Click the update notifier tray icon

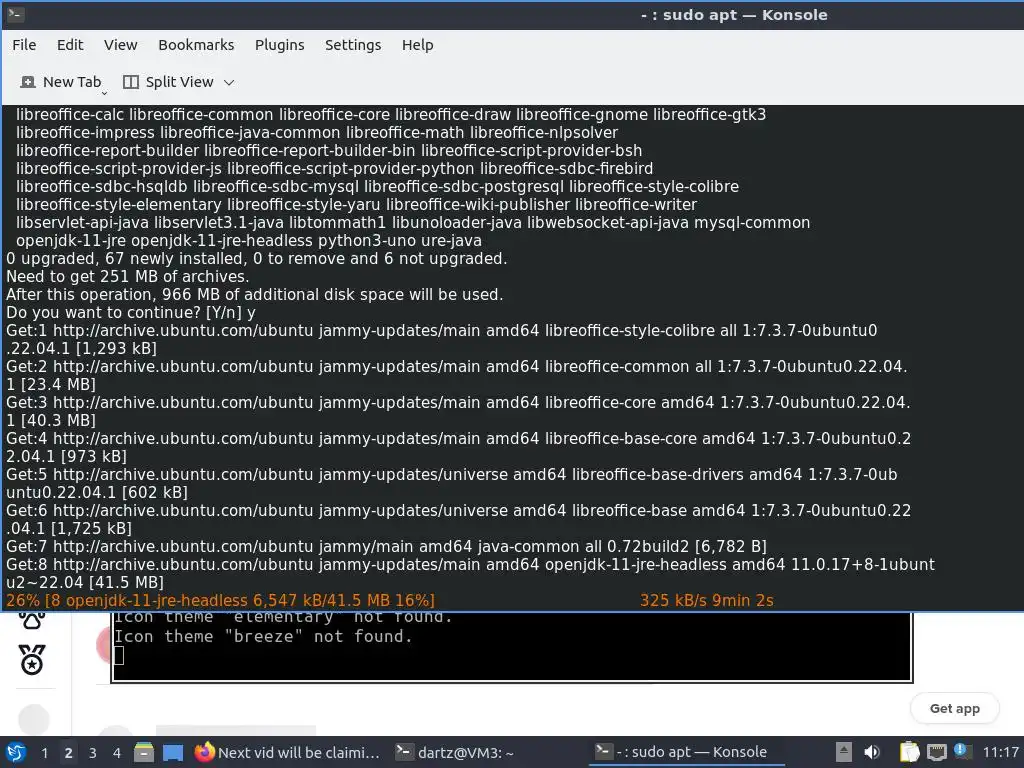pyautogui.click(x=961, y=751)
